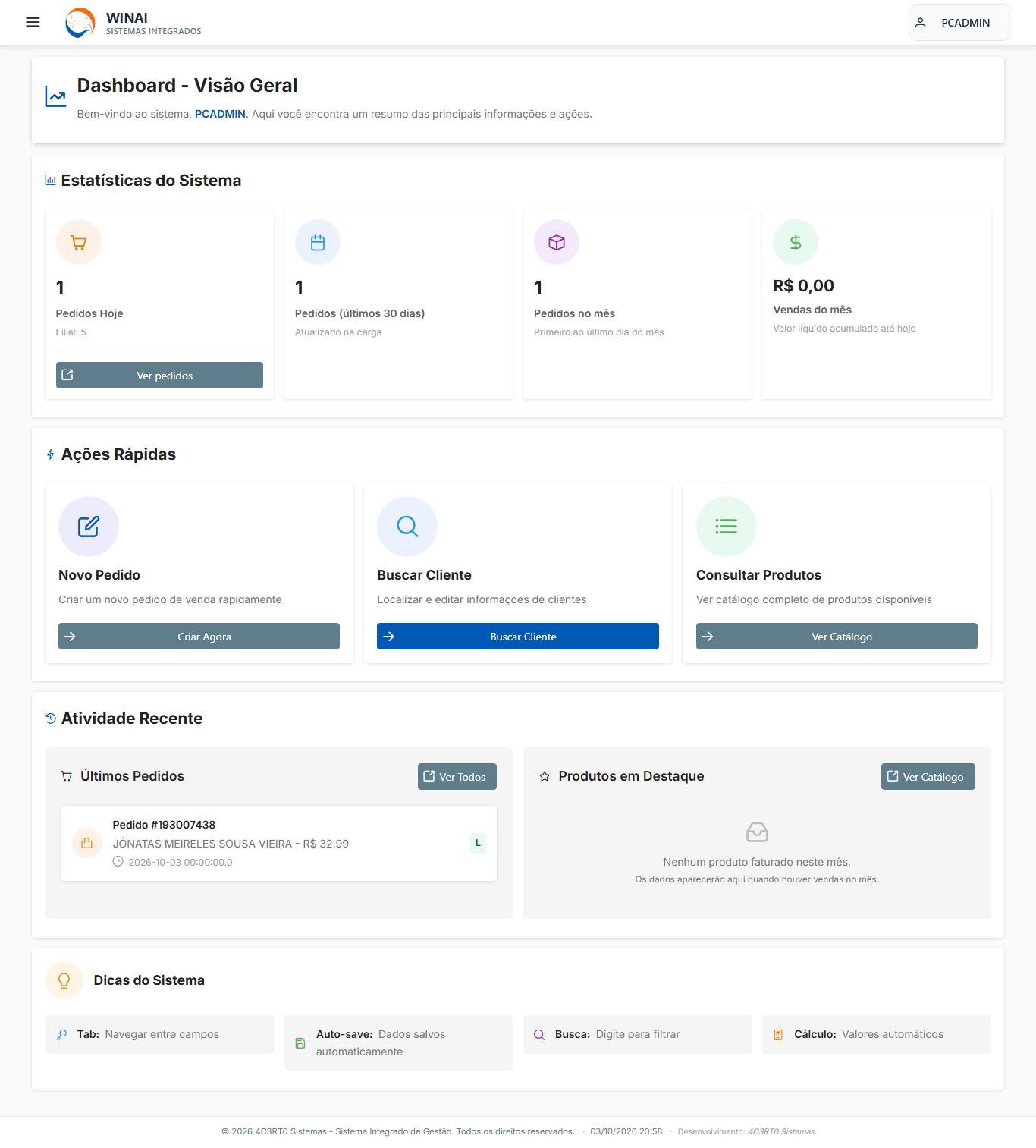Click the WINAI logo
The height and width of the screenshot is (1148, 1036).
point(80,23)
